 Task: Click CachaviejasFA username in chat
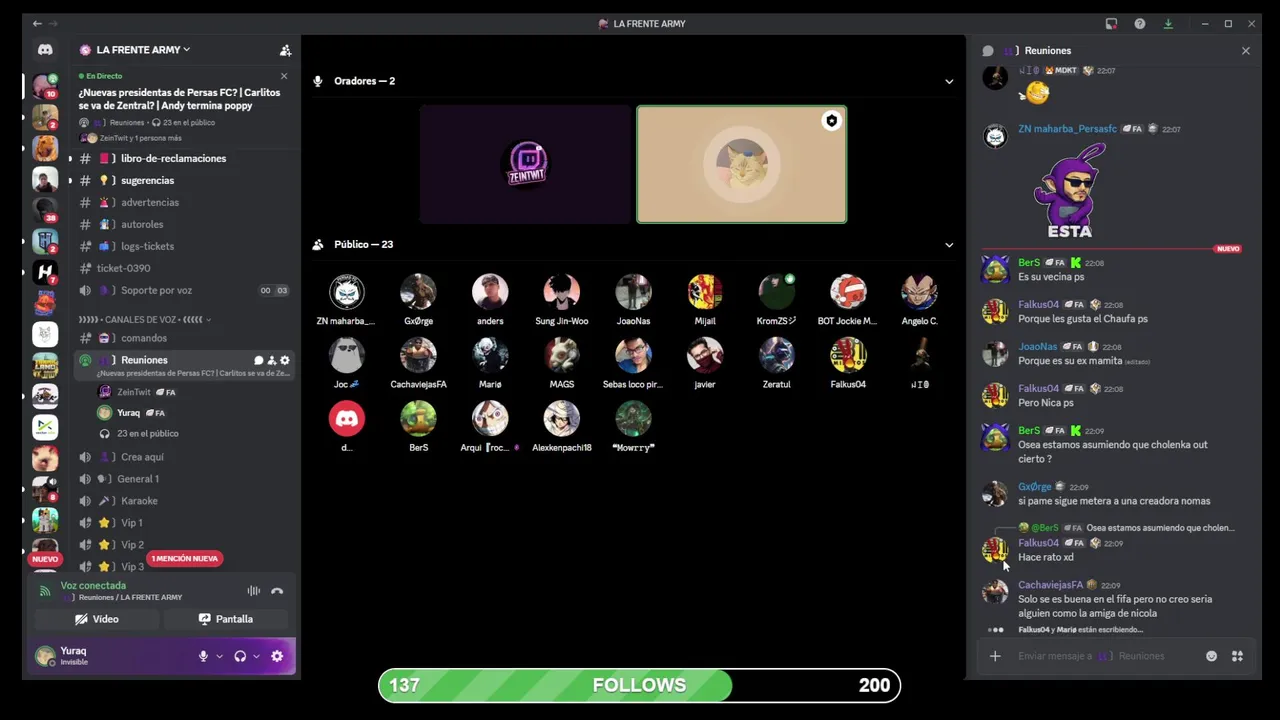tap(1050, 585)
